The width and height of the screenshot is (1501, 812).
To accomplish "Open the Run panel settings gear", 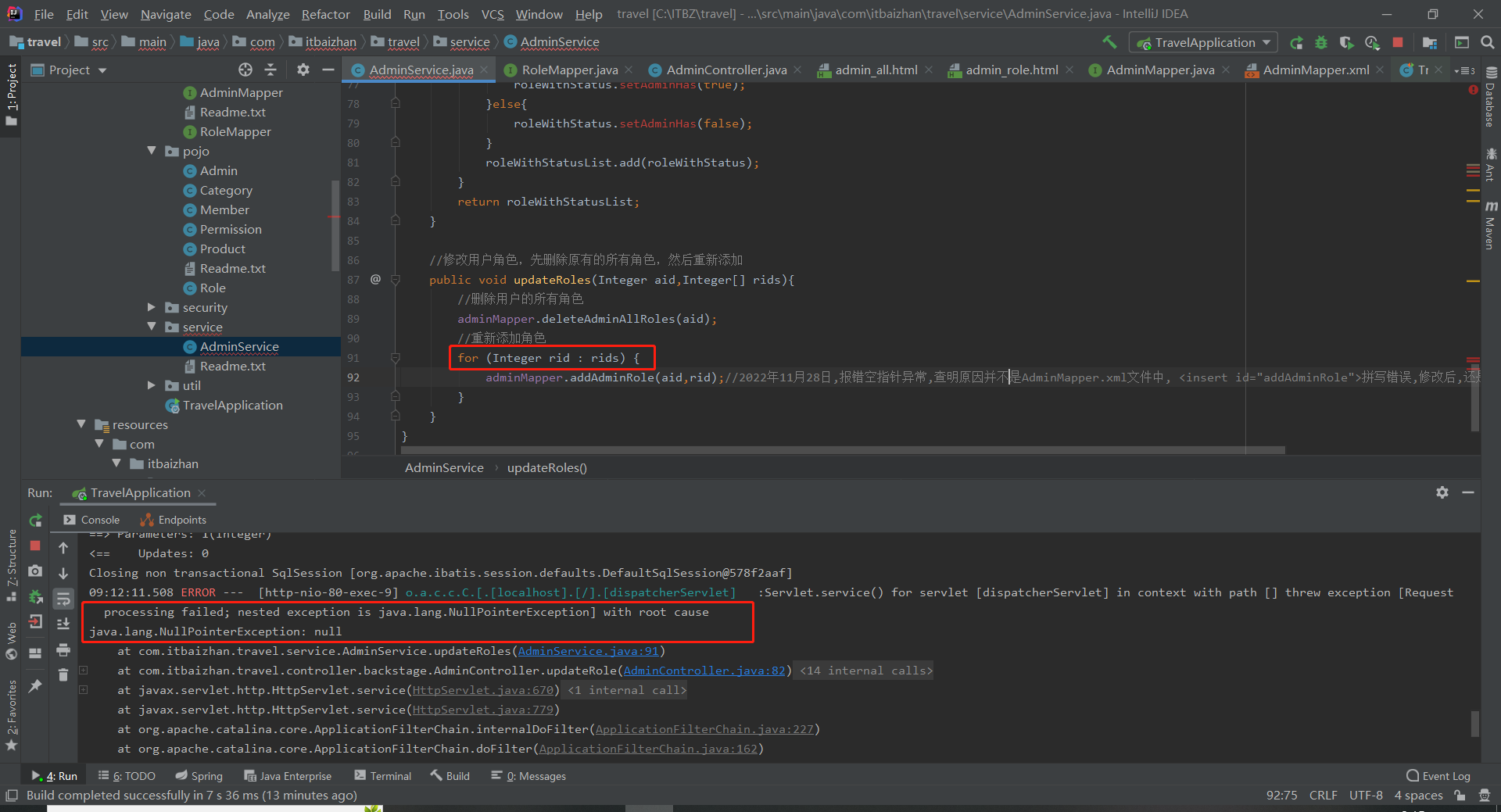I will click(x=1442, y=492).
